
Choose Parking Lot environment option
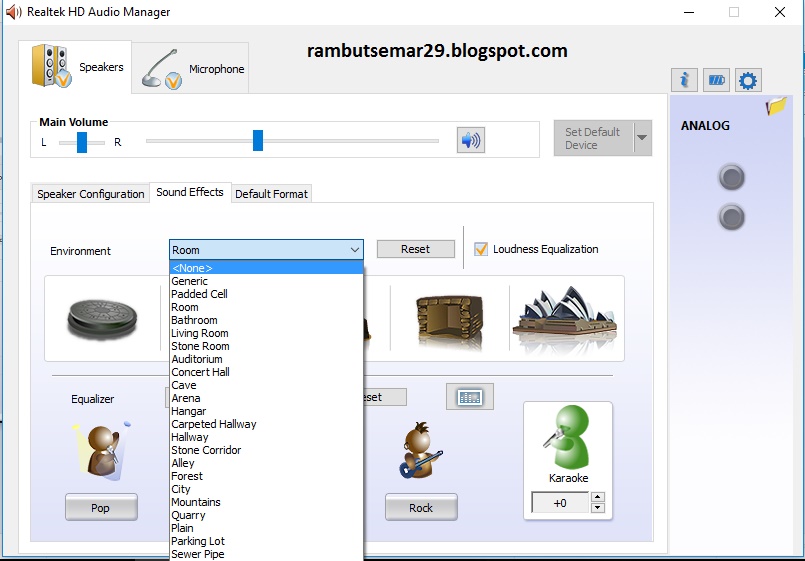[x=266, y=541]
